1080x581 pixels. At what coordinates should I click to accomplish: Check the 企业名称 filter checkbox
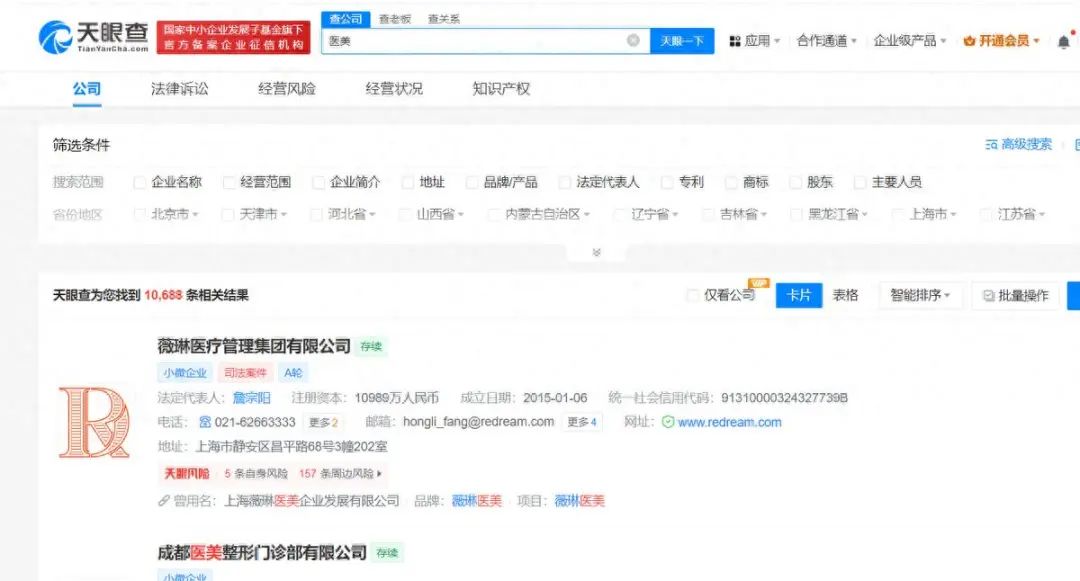tap(138, 181)
